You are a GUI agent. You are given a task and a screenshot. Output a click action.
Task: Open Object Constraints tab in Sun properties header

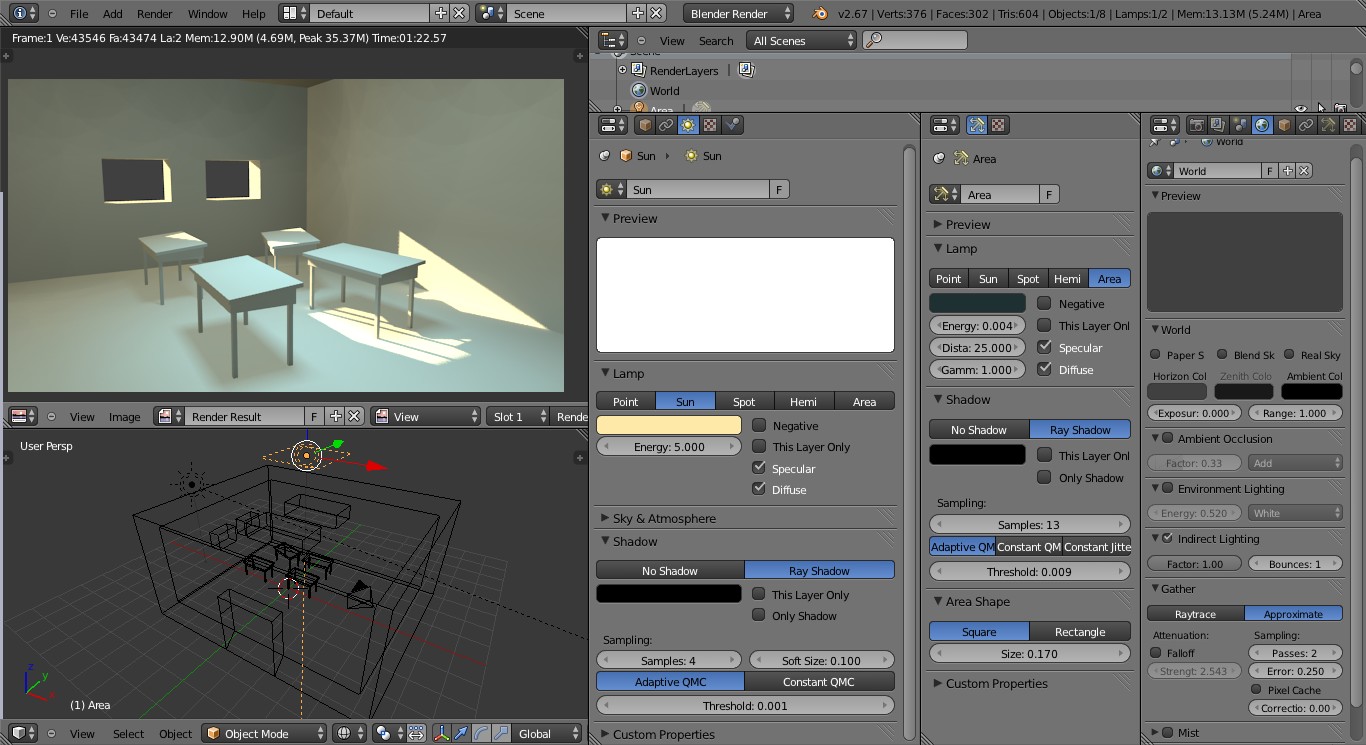point(666,125)
